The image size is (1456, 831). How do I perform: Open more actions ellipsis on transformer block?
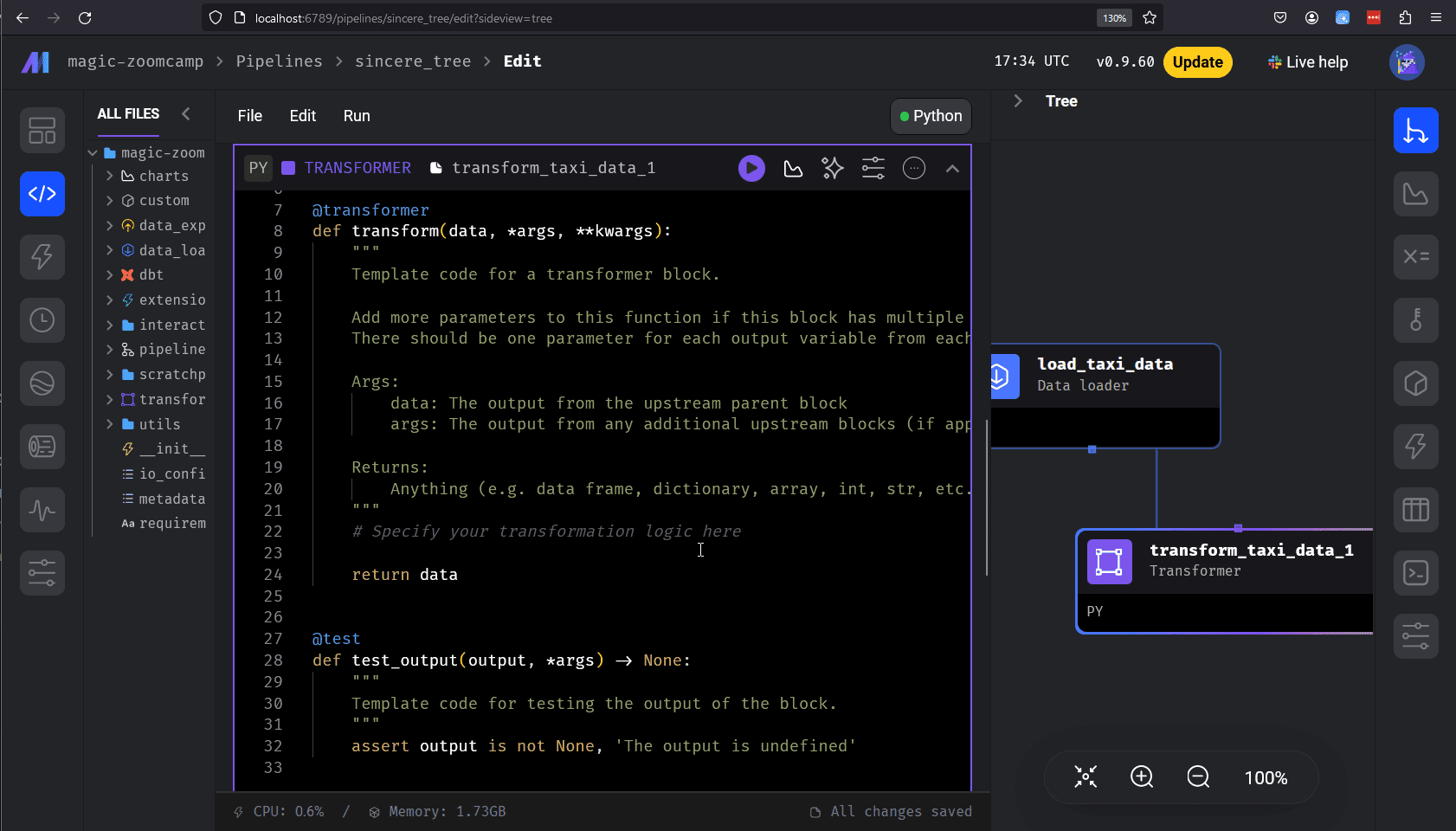pyautogui.click(x=914, y=168)
